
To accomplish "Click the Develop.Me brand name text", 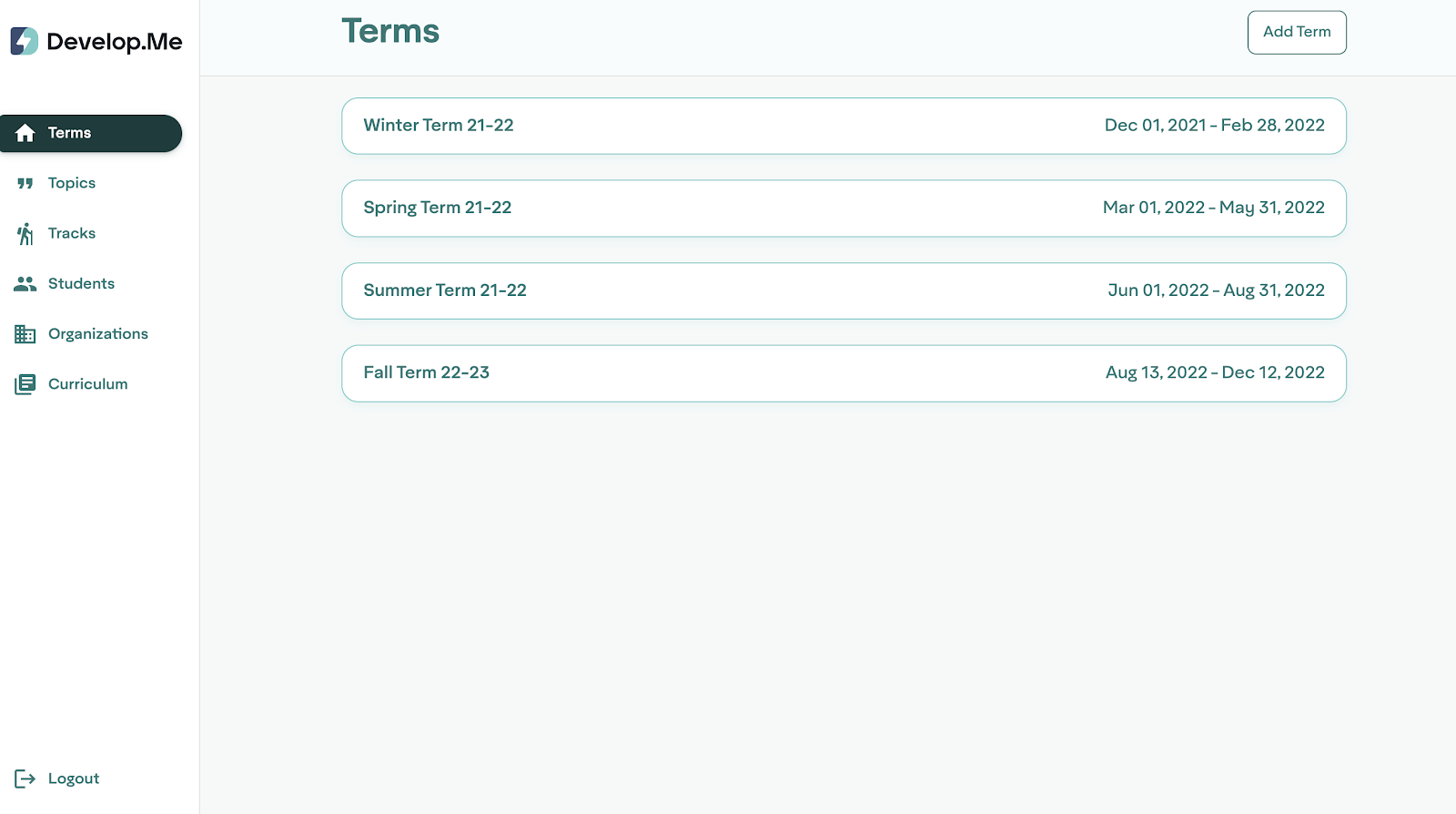I will click(x=115, y=42).
